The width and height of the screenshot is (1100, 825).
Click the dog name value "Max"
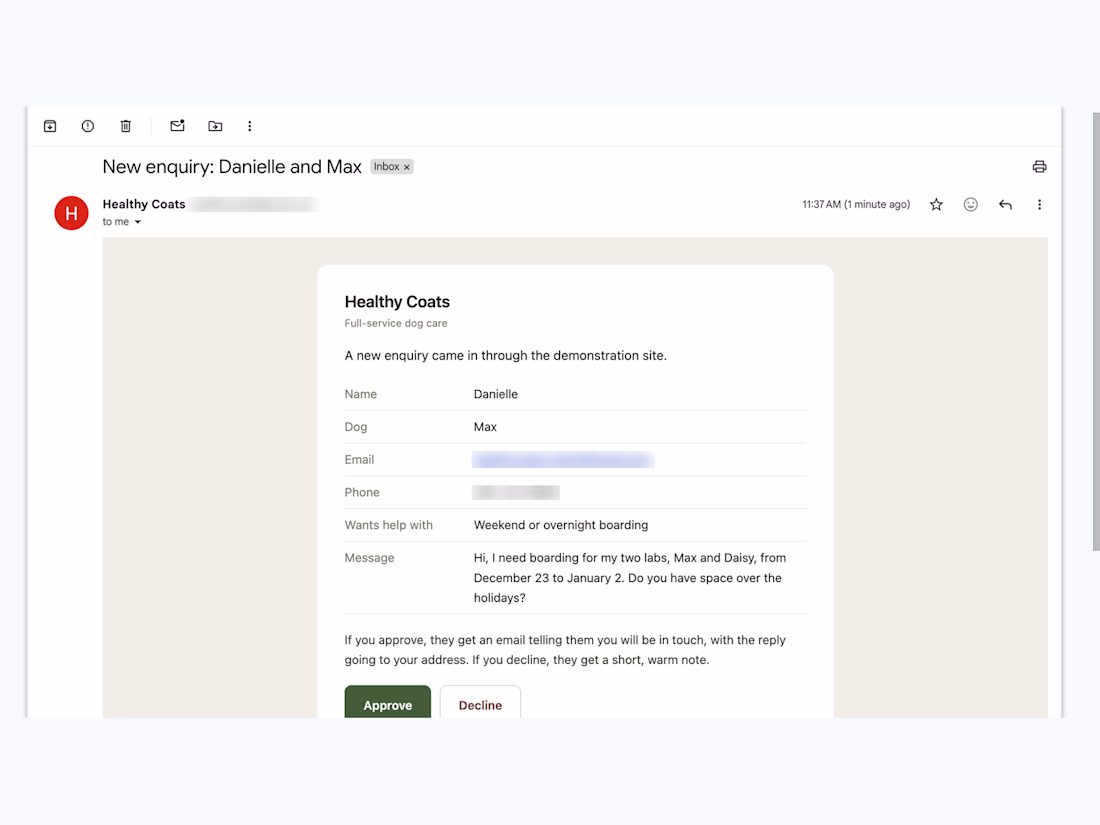[x=485, y=427]
